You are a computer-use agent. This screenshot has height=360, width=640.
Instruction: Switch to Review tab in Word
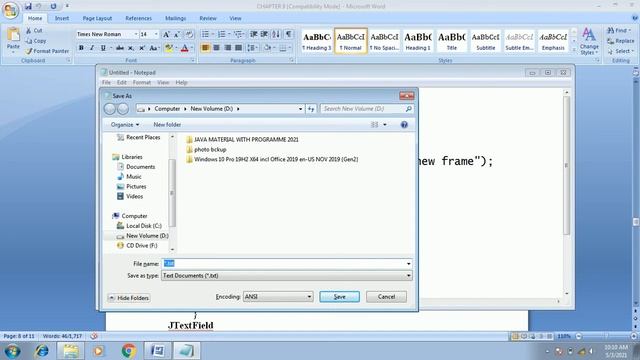208,18
